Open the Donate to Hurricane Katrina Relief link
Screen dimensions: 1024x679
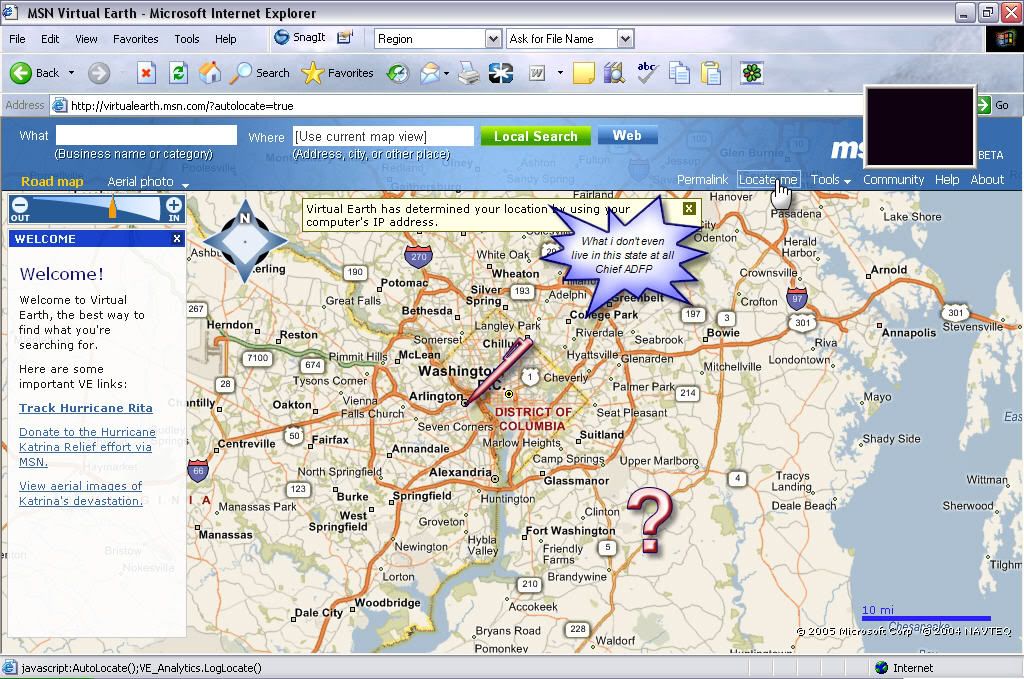click(88, 447)
